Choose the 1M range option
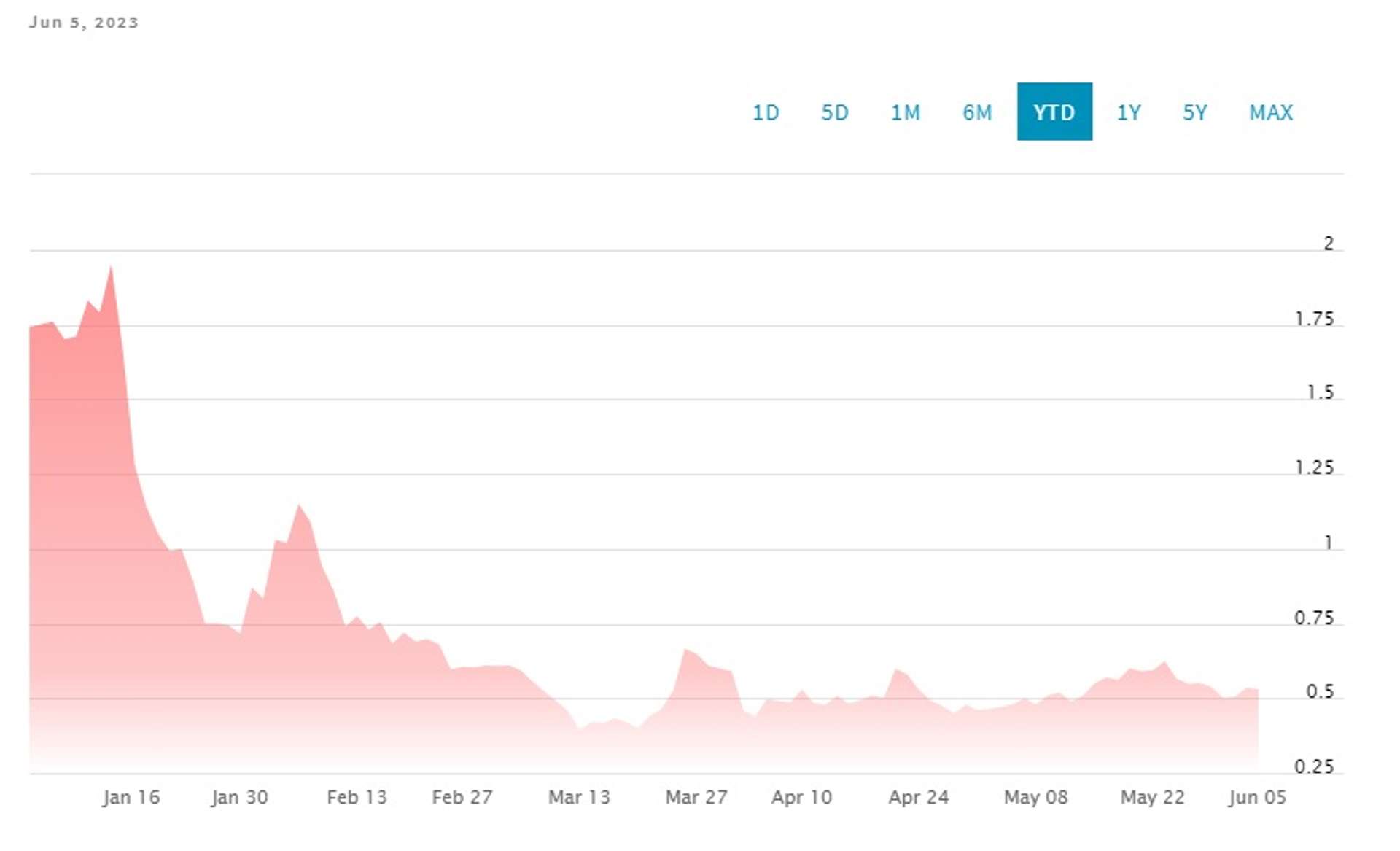Image resolution: width=1400 pixels, height=851 pixels. (x=905, y=112)
